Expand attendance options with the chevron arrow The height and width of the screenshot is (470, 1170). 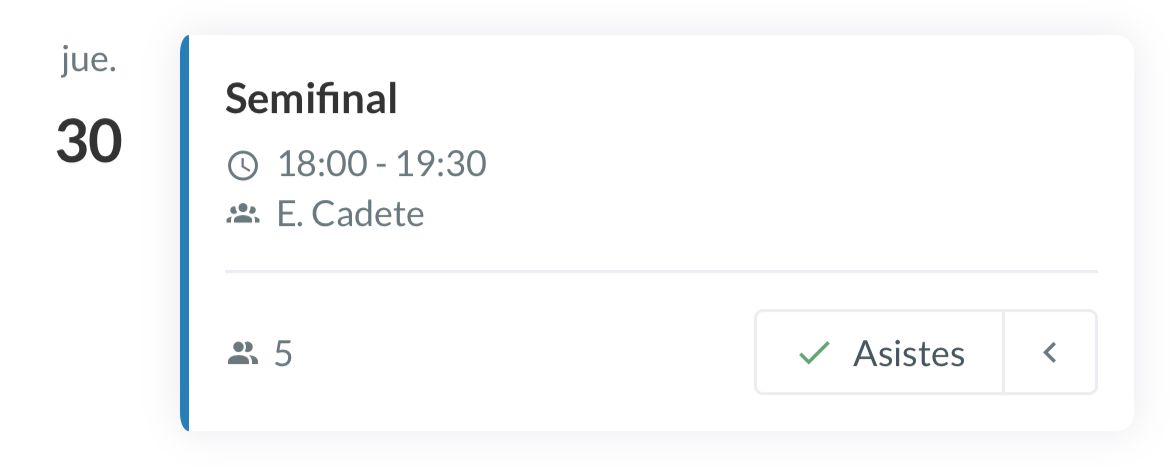tap(1049, 352)
